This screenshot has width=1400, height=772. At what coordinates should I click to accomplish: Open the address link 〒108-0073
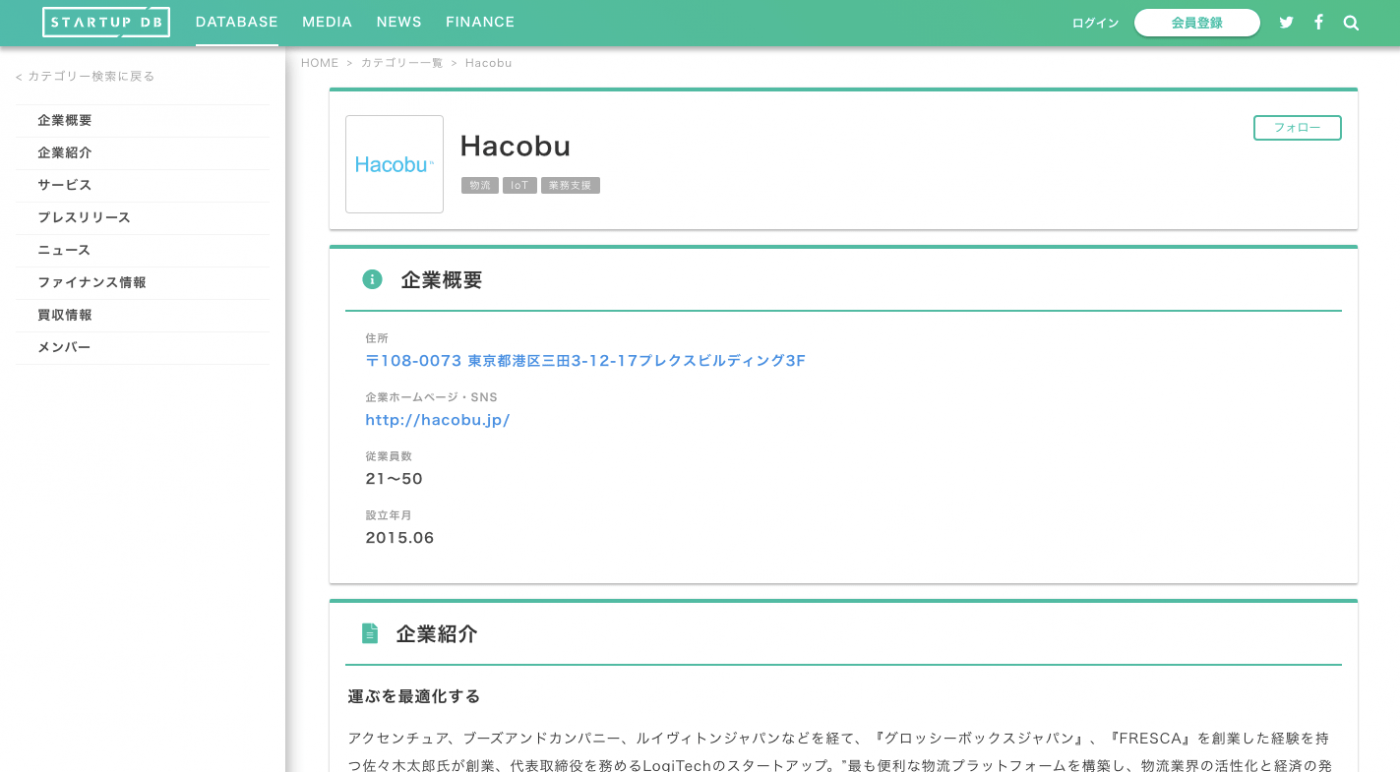point(585,361)
